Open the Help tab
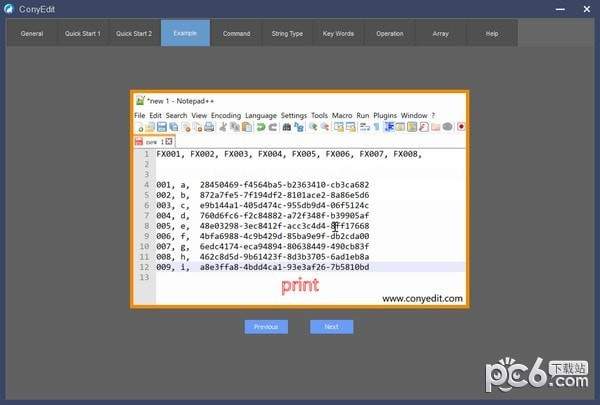Image resolution: width=600 pixels, height=405 pixels. click(492, 33)
